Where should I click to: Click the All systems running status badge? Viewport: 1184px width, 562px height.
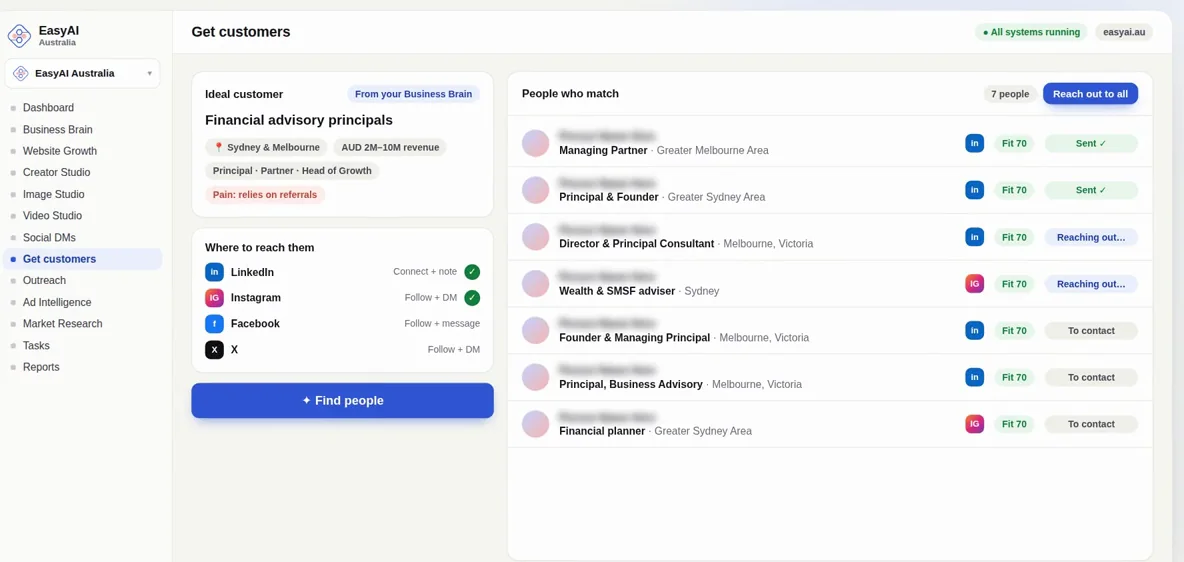1031,32
